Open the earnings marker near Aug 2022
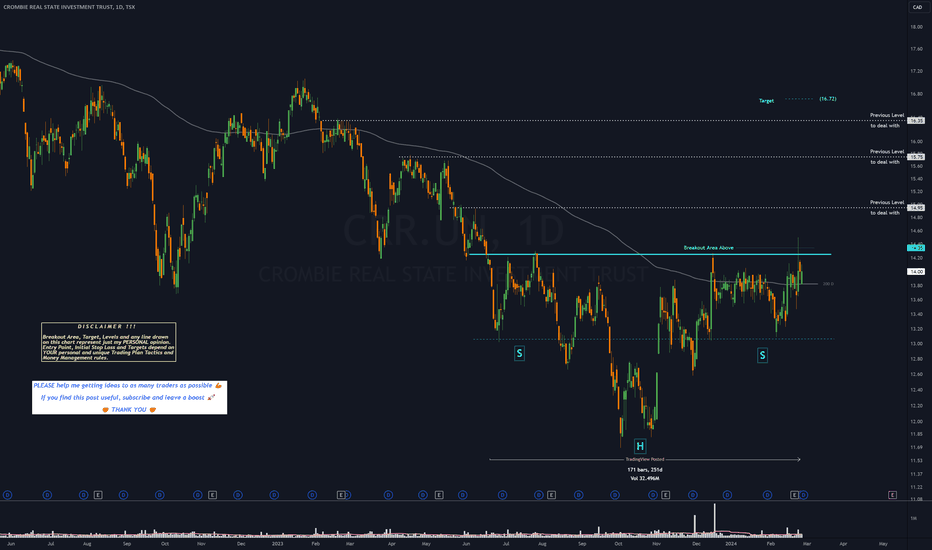Image resolution: width=932 pixels, height=550 pixels. tap(98, 495)
